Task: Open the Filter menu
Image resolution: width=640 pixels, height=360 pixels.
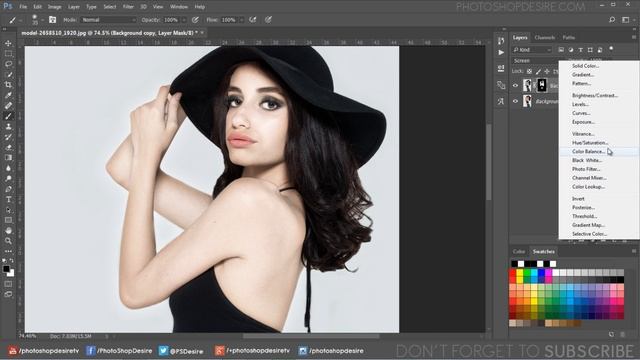Action: [x=128, y=7]
